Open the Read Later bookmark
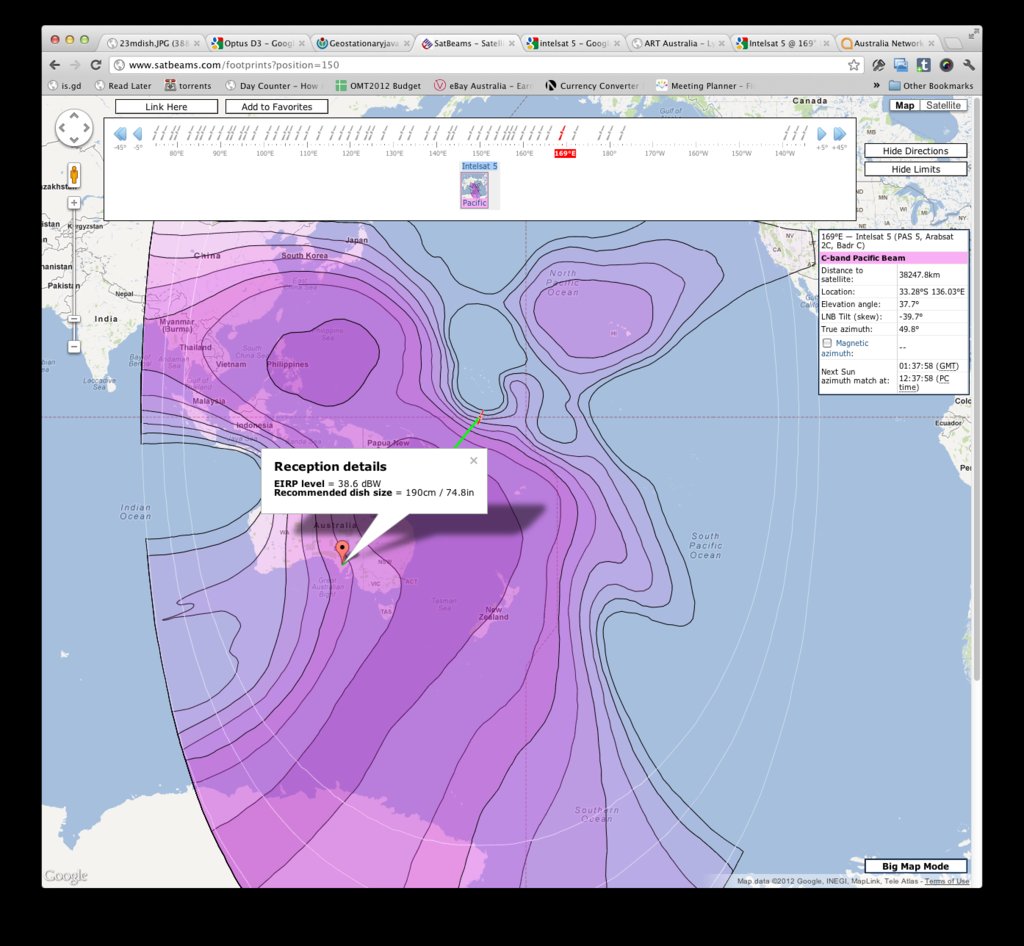The width and height of the screenshot is (1024, 946). tap(123, 86)
